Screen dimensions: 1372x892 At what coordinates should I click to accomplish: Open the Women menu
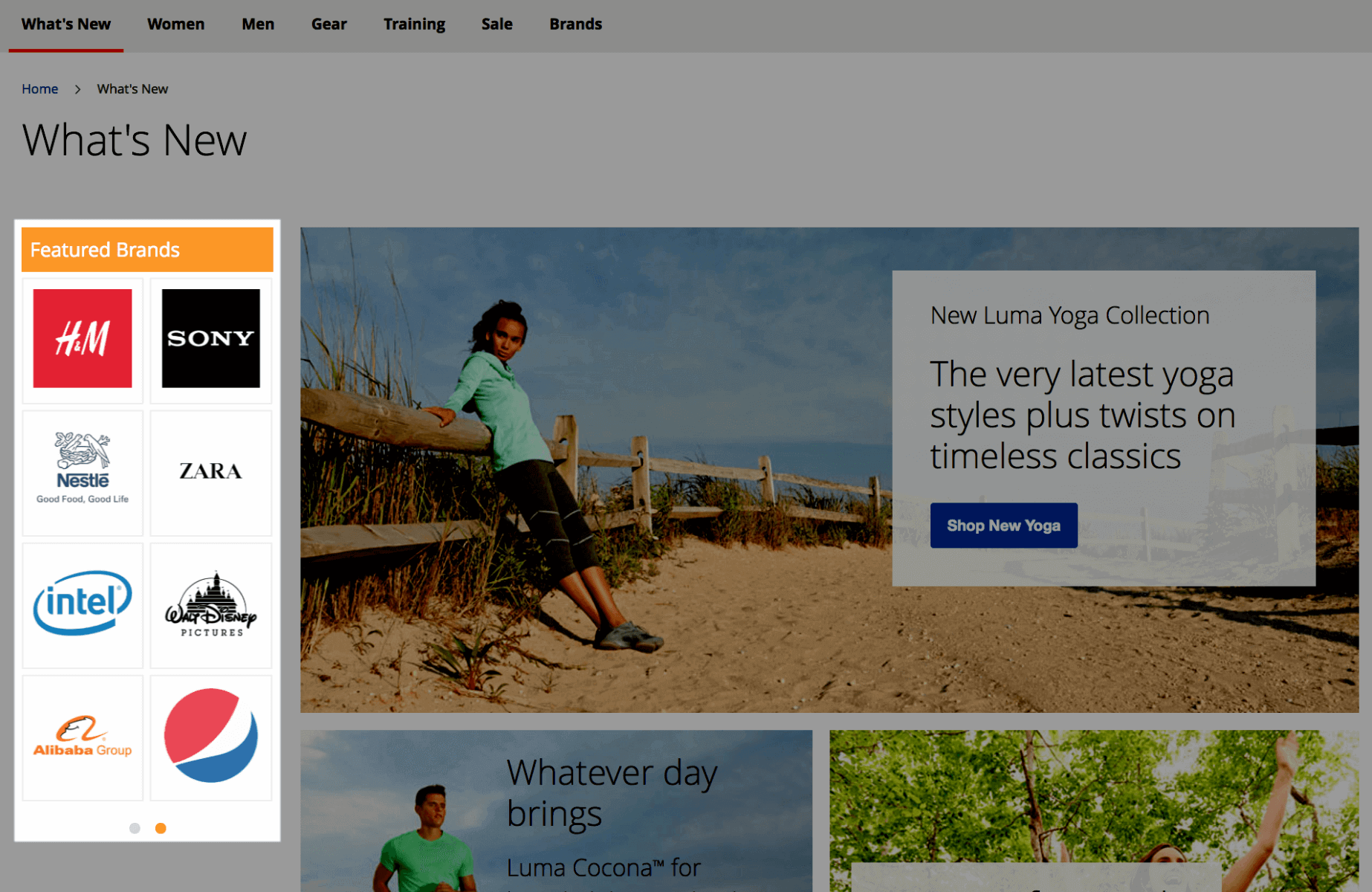tap(175, 25)
